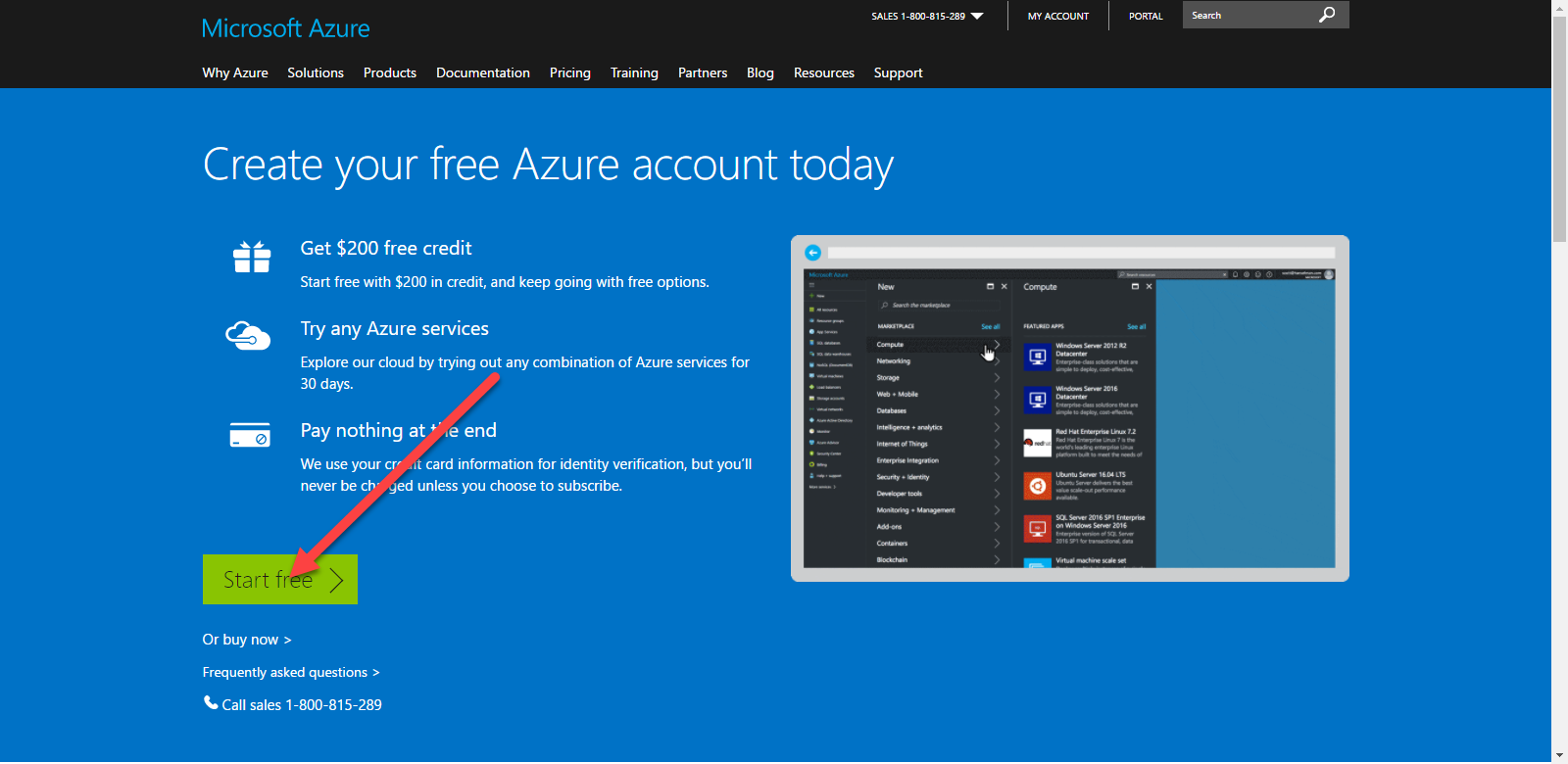The image size is (1568, 764).
Task: Go to the Pricing page
Action: (x=569, y=72)
